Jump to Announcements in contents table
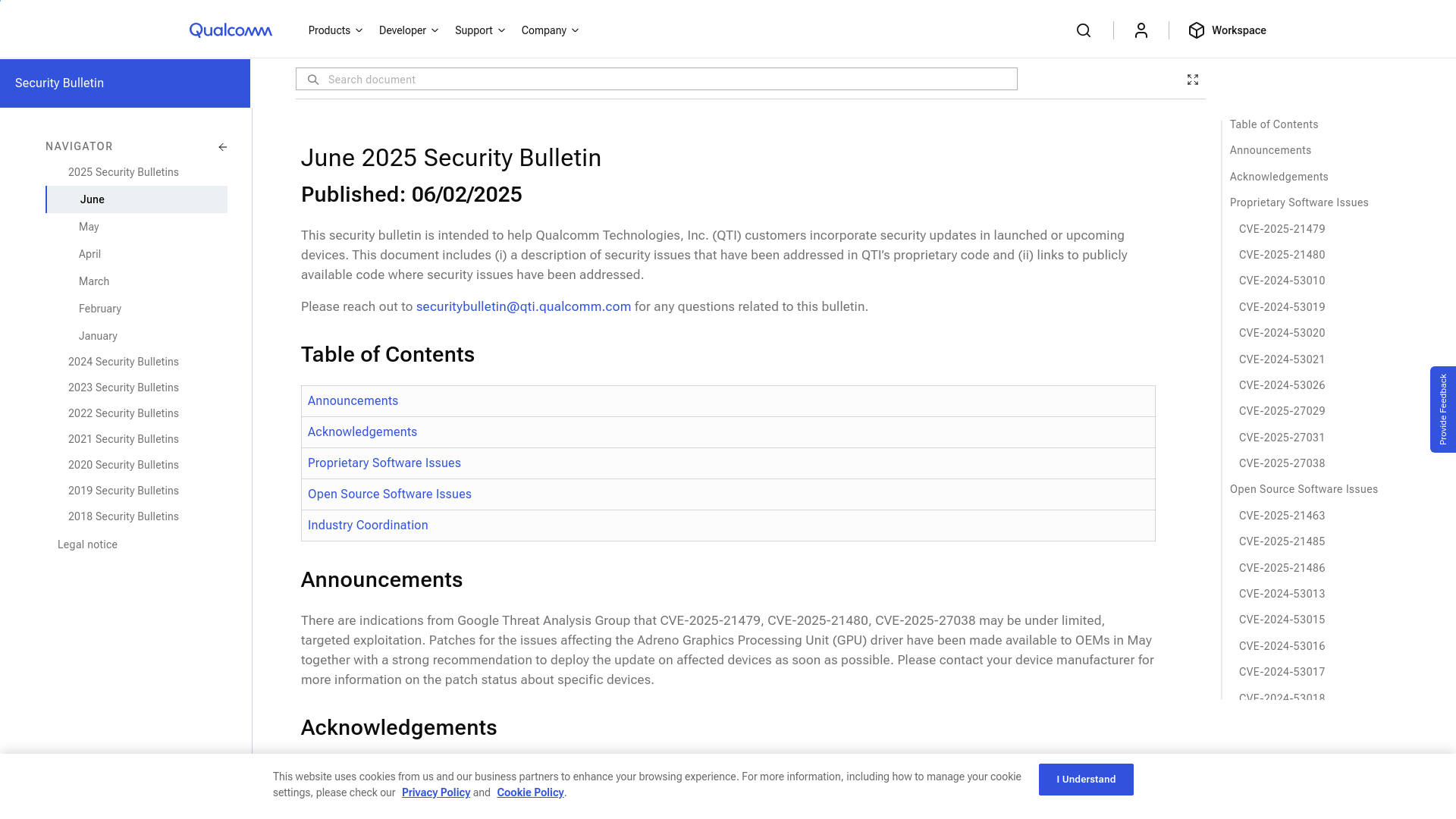The image size is (1456, 819). tap(353, 400)
